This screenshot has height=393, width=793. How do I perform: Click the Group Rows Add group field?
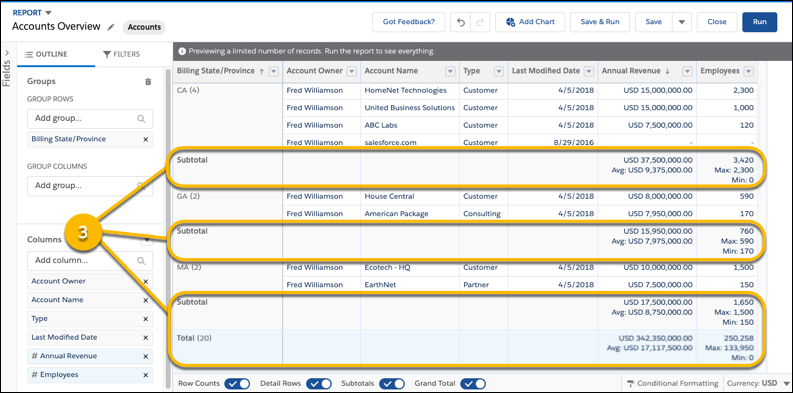click(90, 118)
